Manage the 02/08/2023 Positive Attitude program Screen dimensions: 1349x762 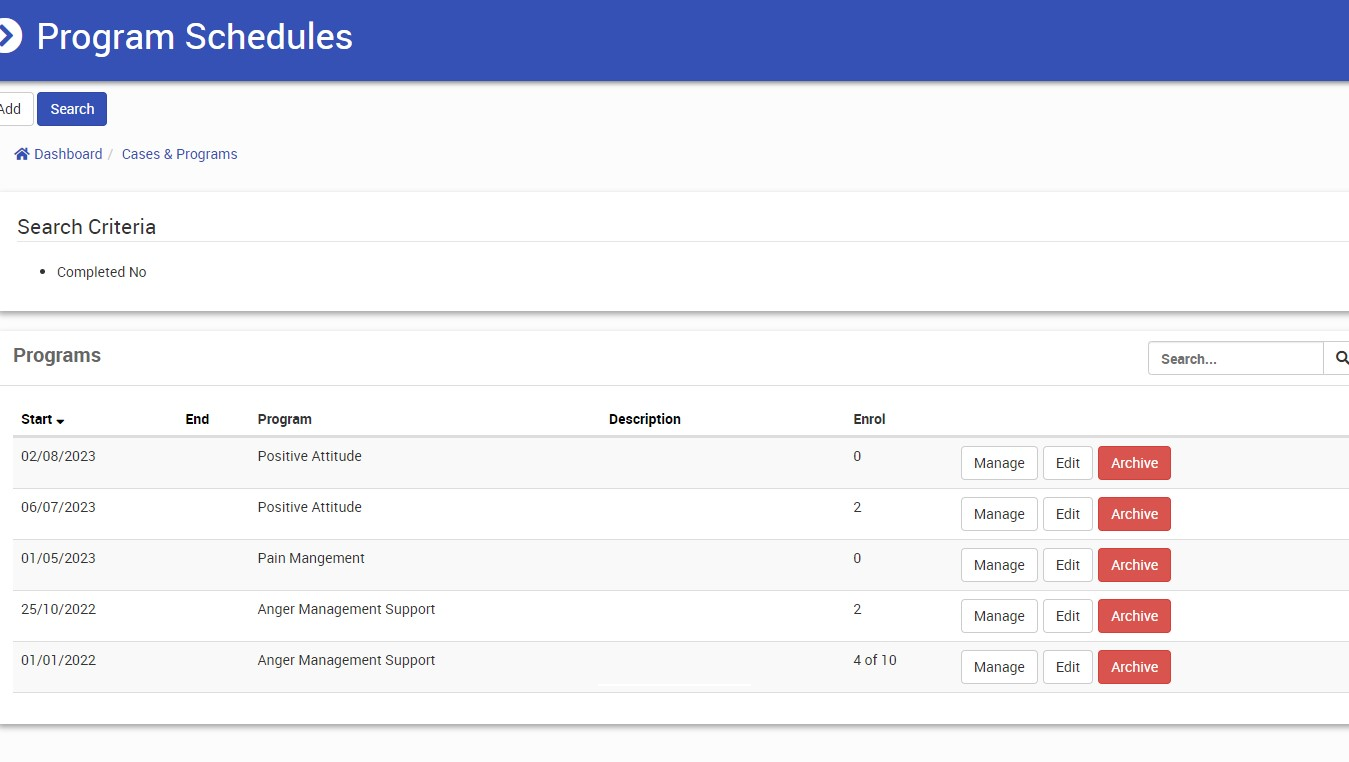[x=998, y=463]
